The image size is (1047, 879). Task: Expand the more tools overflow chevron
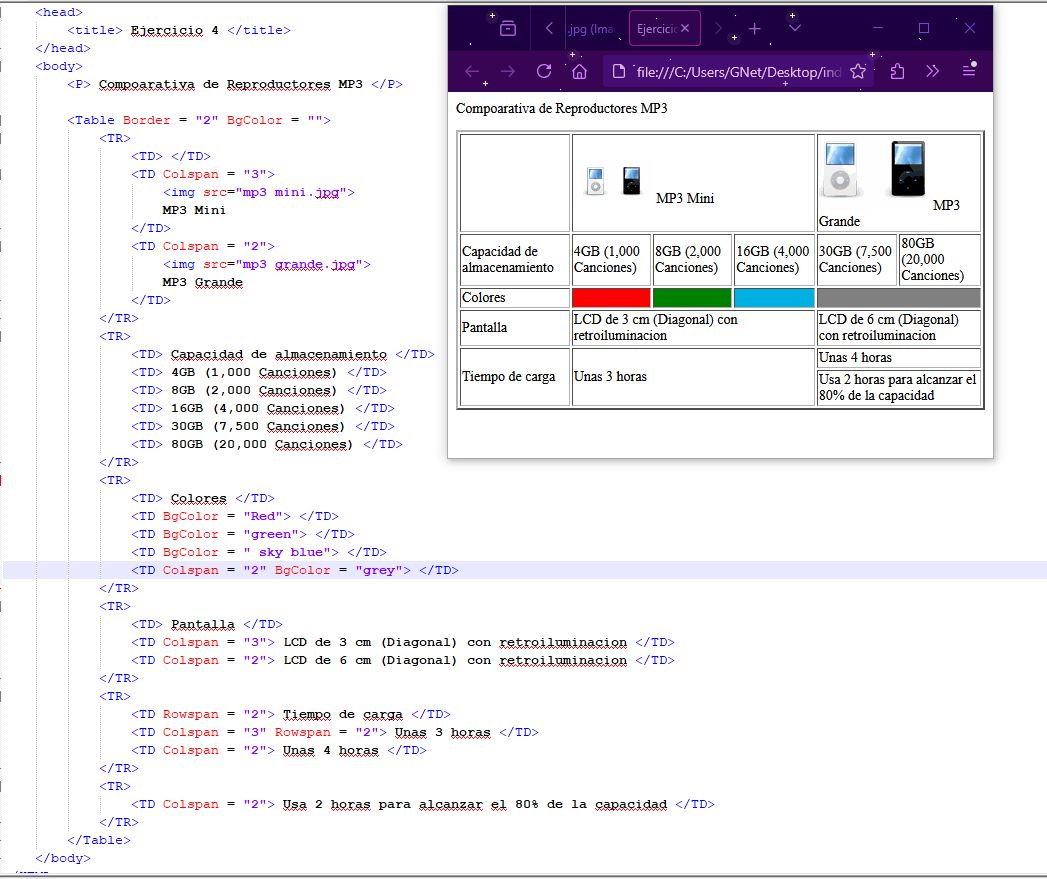932,71
